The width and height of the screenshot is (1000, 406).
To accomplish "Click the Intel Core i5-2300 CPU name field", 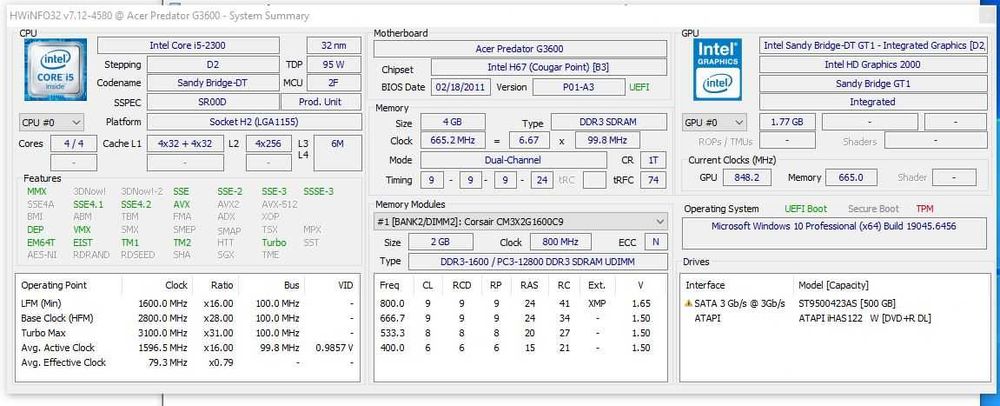I will 188,45.
